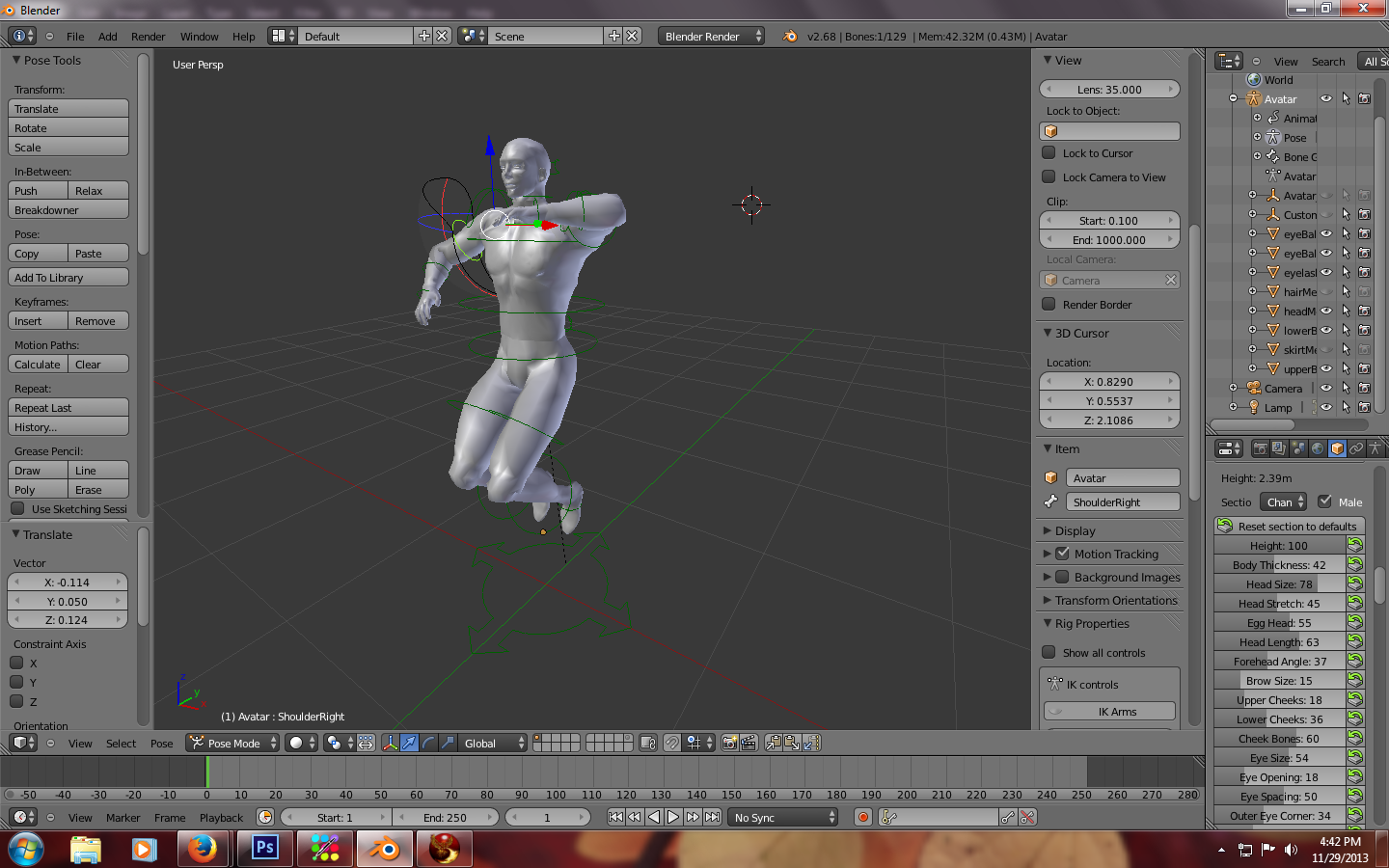Image resolution: width=1389 pixels, height=868 pixels.
Task: Click the outliner editor type icon
Action: 1229,61
